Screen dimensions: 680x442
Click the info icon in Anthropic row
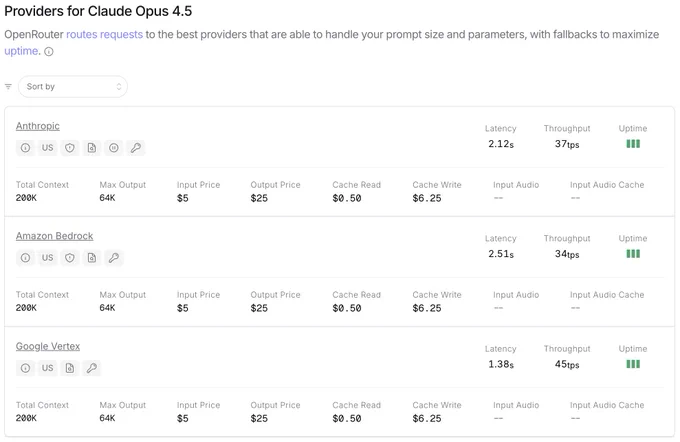click(26, 148)
